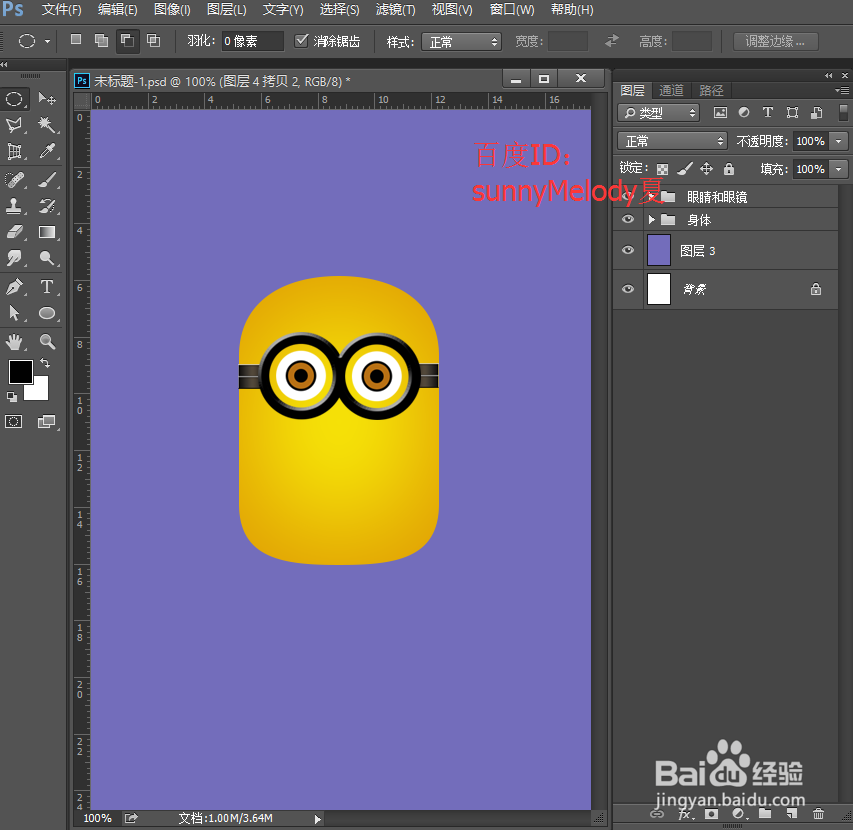The height and width of the screenshot is (830, 853).
Task: Open the 滤镜(T) menu
Action: coord(395,10)
